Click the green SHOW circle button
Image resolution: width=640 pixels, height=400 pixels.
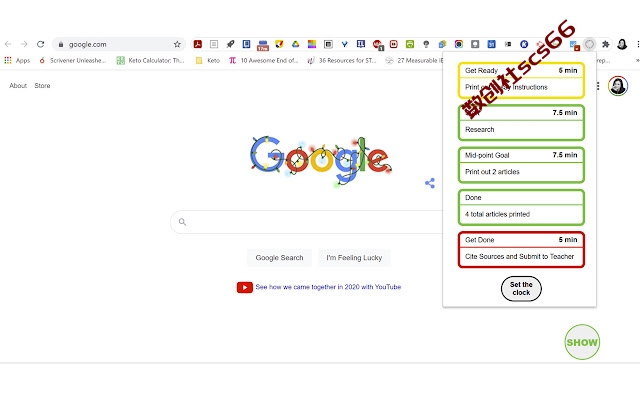click(582, 342)
